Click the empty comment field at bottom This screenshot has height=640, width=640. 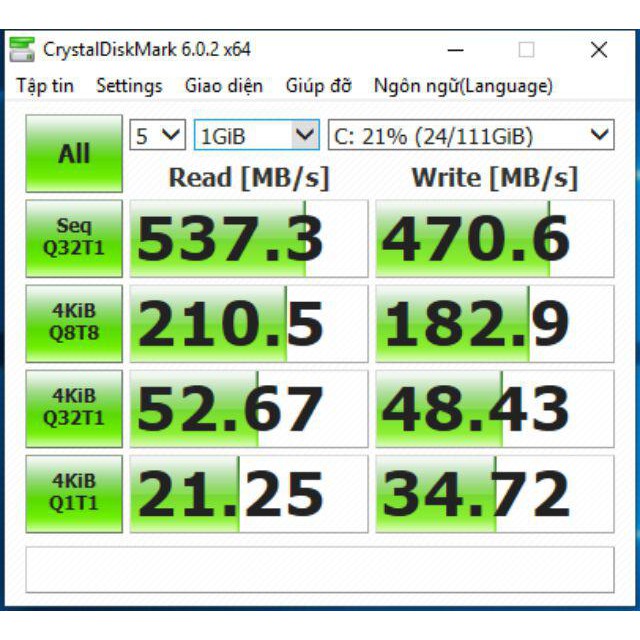[x=319, y=572]
